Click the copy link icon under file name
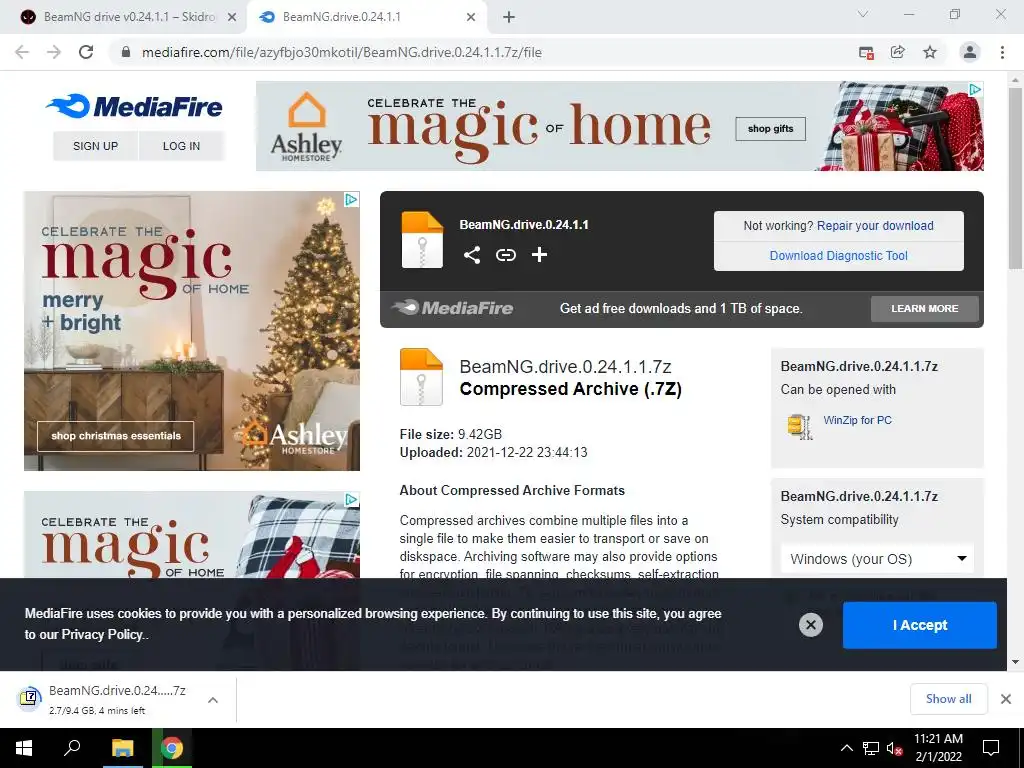 coord(505,255)
